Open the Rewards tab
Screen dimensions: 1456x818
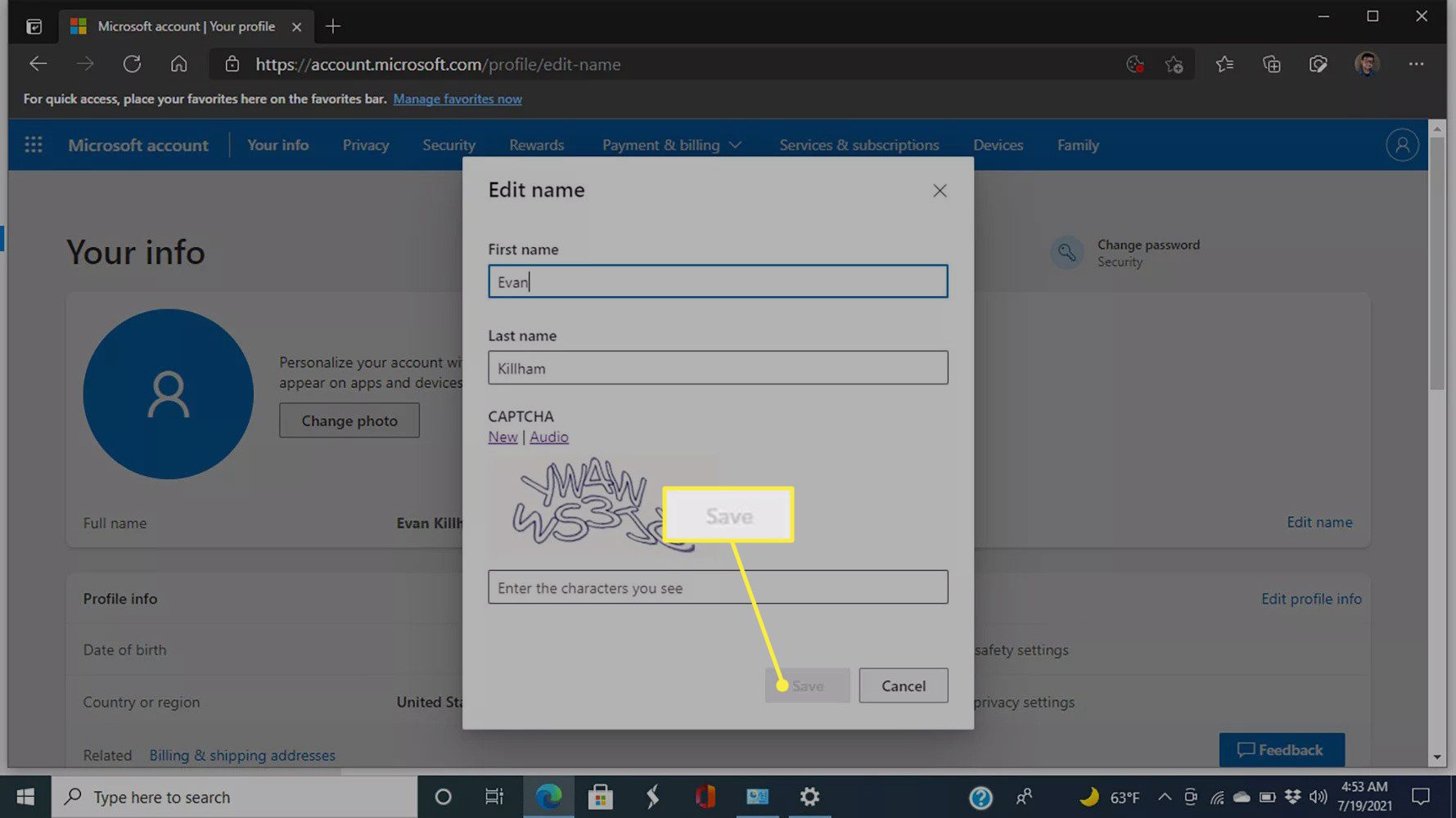click(536, 145)
